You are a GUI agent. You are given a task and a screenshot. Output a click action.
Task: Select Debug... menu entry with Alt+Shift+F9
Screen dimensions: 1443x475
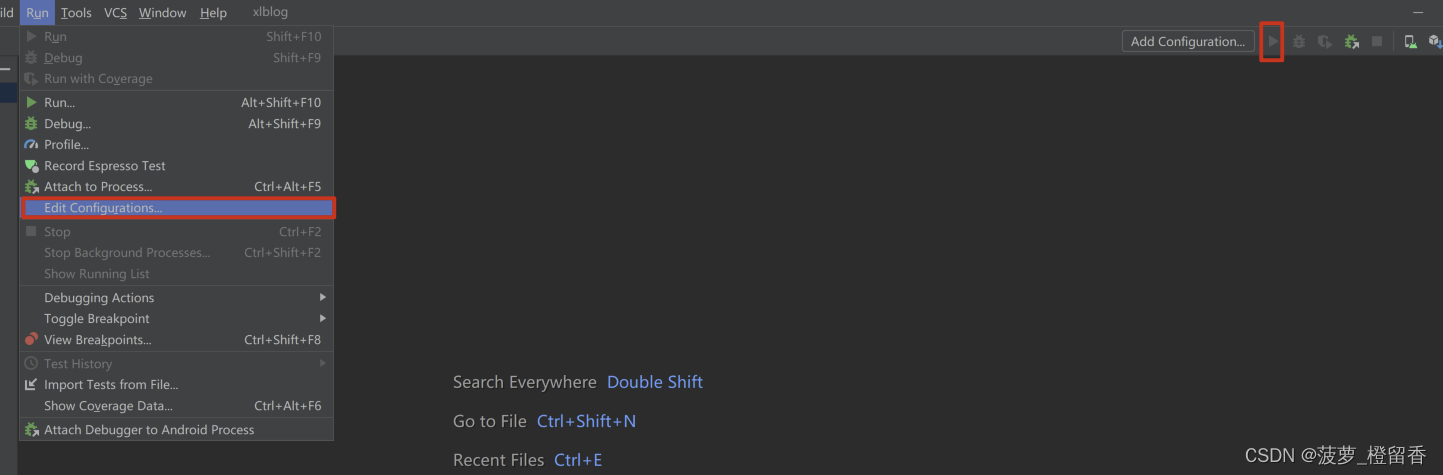(176, 124)
